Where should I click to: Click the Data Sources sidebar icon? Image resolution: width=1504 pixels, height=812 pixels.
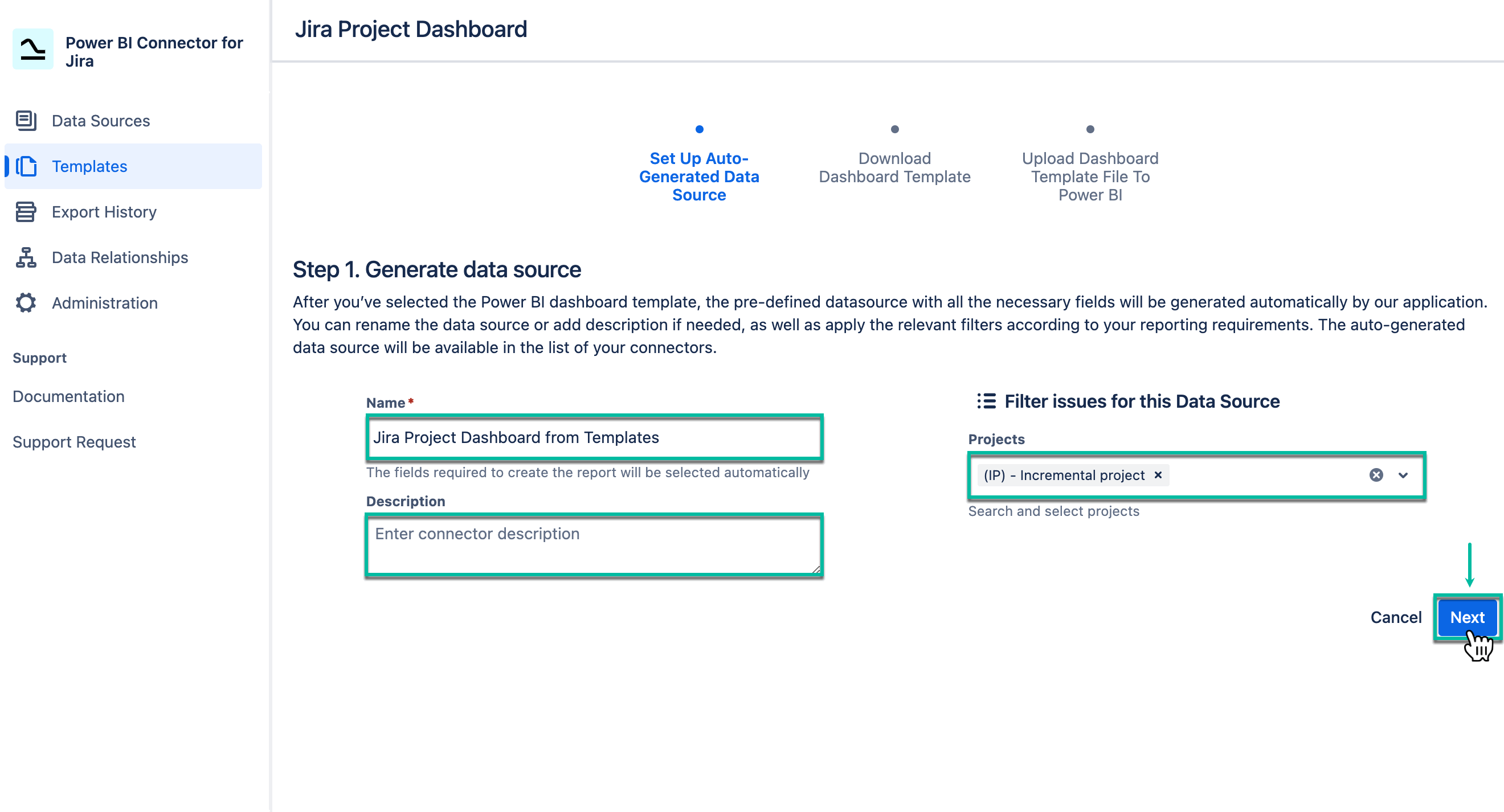pyautogui.click(x=26, y=120)
